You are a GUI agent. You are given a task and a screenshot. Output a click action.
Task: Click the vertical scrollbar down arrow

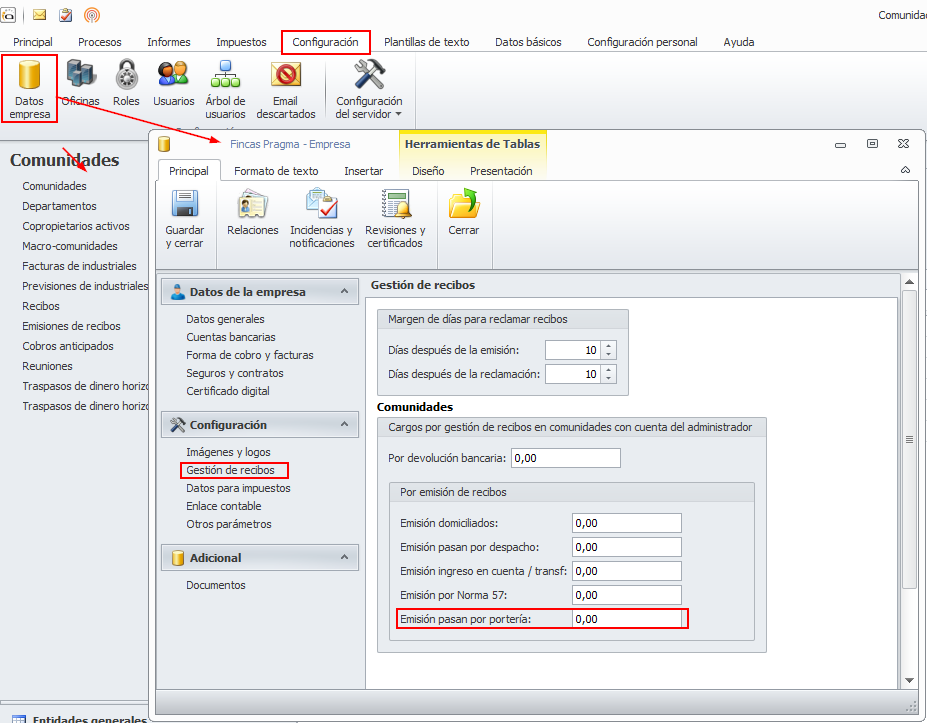tap(909, 680)
